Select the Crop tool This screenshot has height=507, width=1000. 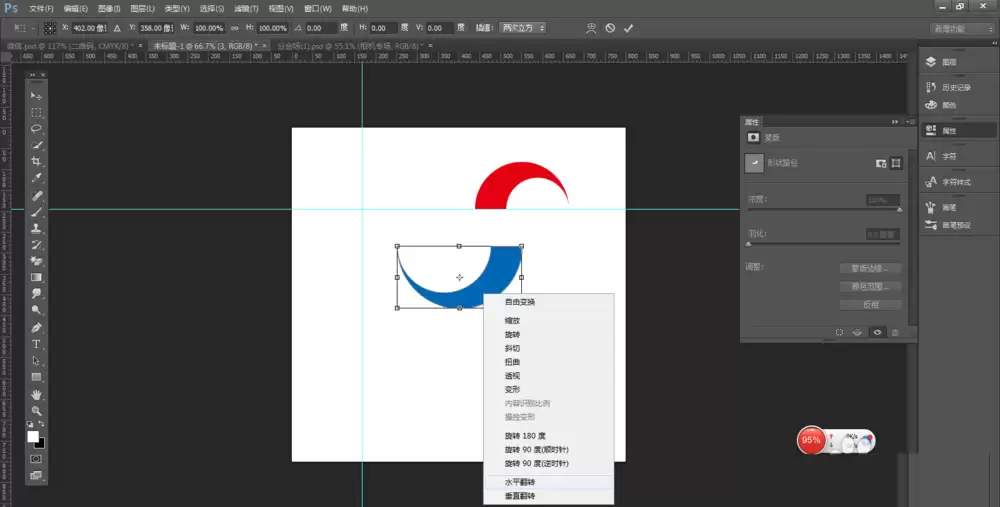click(36, 161)
